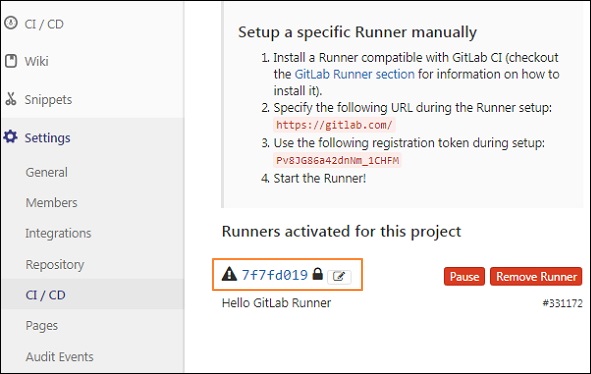Image resolution: width=591 pixels, height=374 pixels.
Task: Click the lock icon next to runner 7f7fd019
Action: click(x=318, y=274)
